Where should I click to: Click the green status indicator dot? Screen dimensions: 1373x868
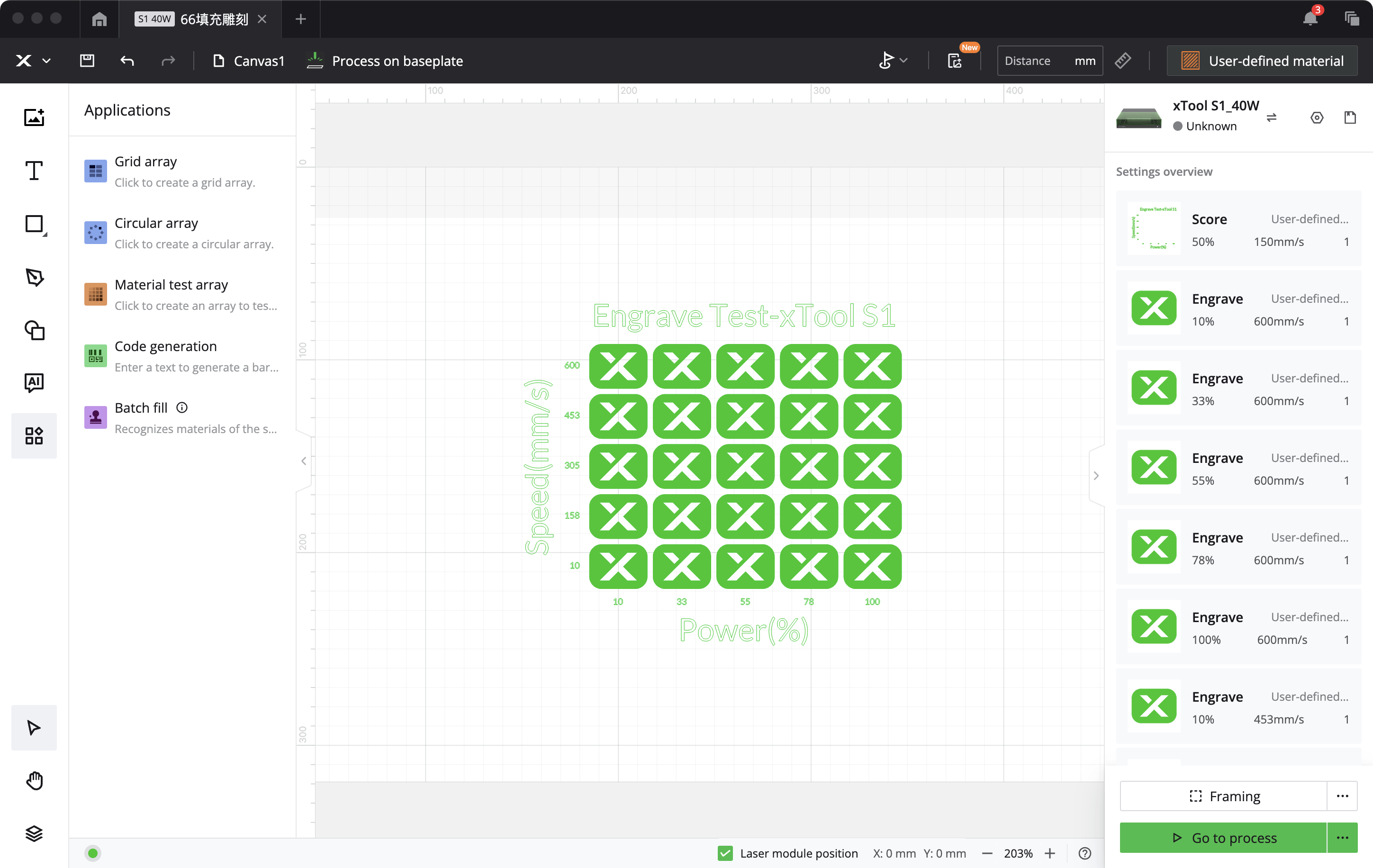[93, 853]
